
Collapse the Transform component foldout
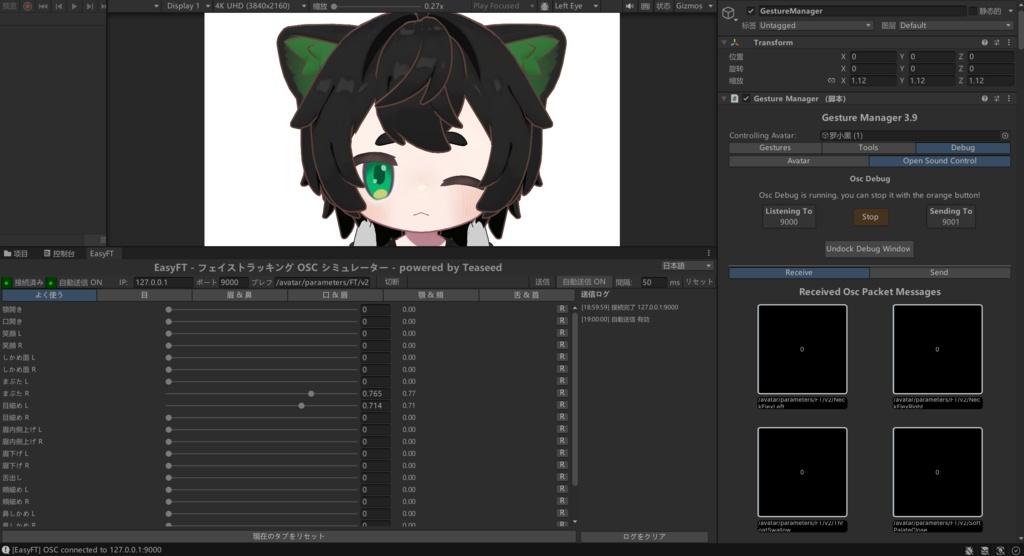click(724, 42)
